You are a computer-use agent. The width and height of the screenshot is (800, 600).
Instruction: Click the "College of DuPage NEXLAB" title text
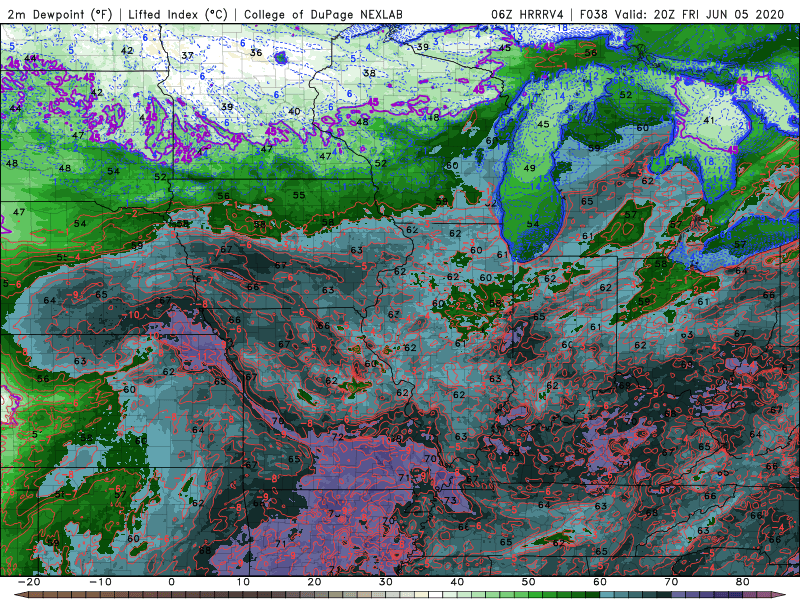click(323, 15)
